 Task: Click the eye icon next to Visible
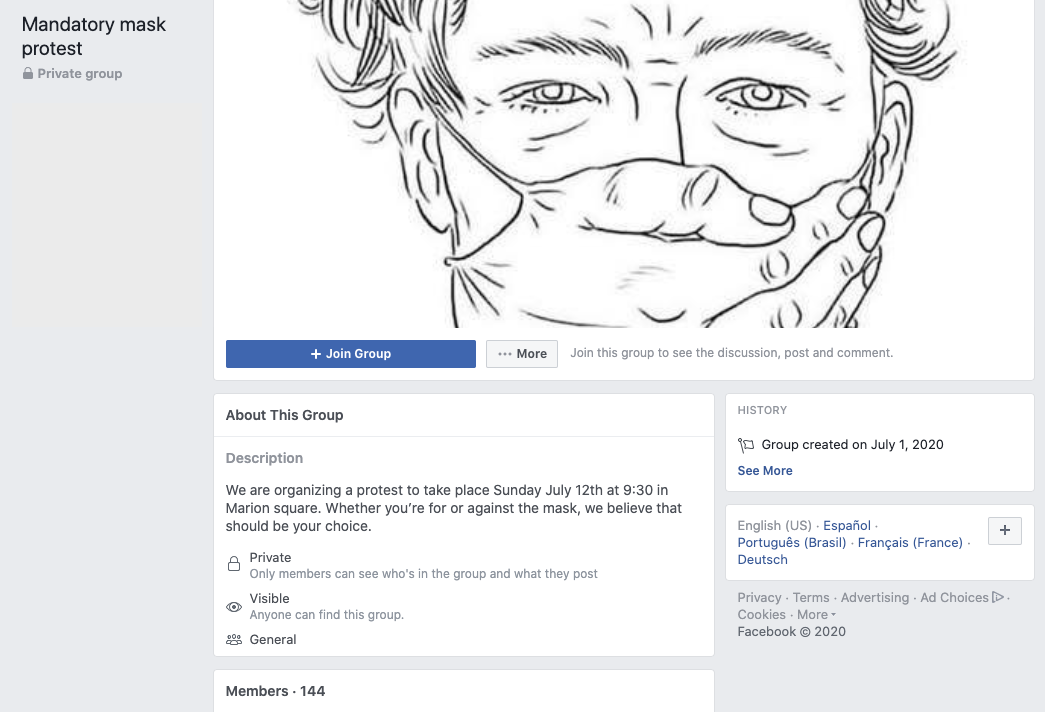click(x=233, y=606)
